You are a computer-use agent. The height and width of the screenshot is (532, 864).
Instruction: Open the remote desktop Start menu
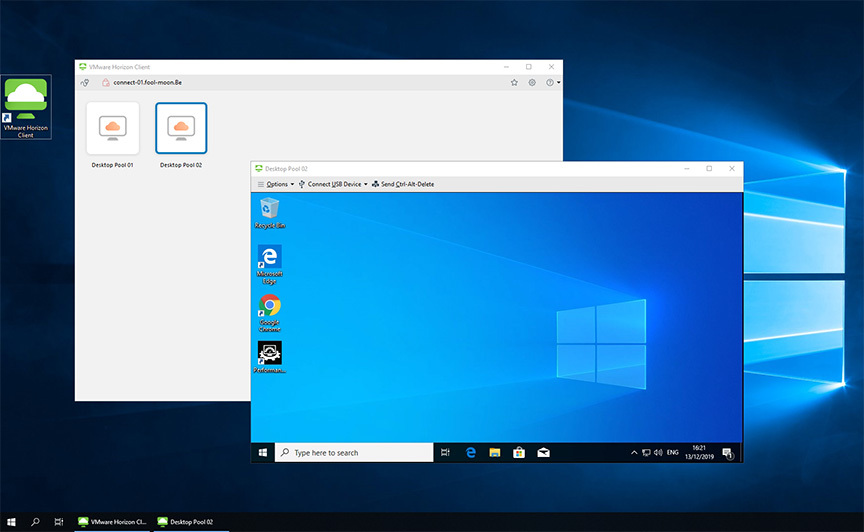click(263, 453)
